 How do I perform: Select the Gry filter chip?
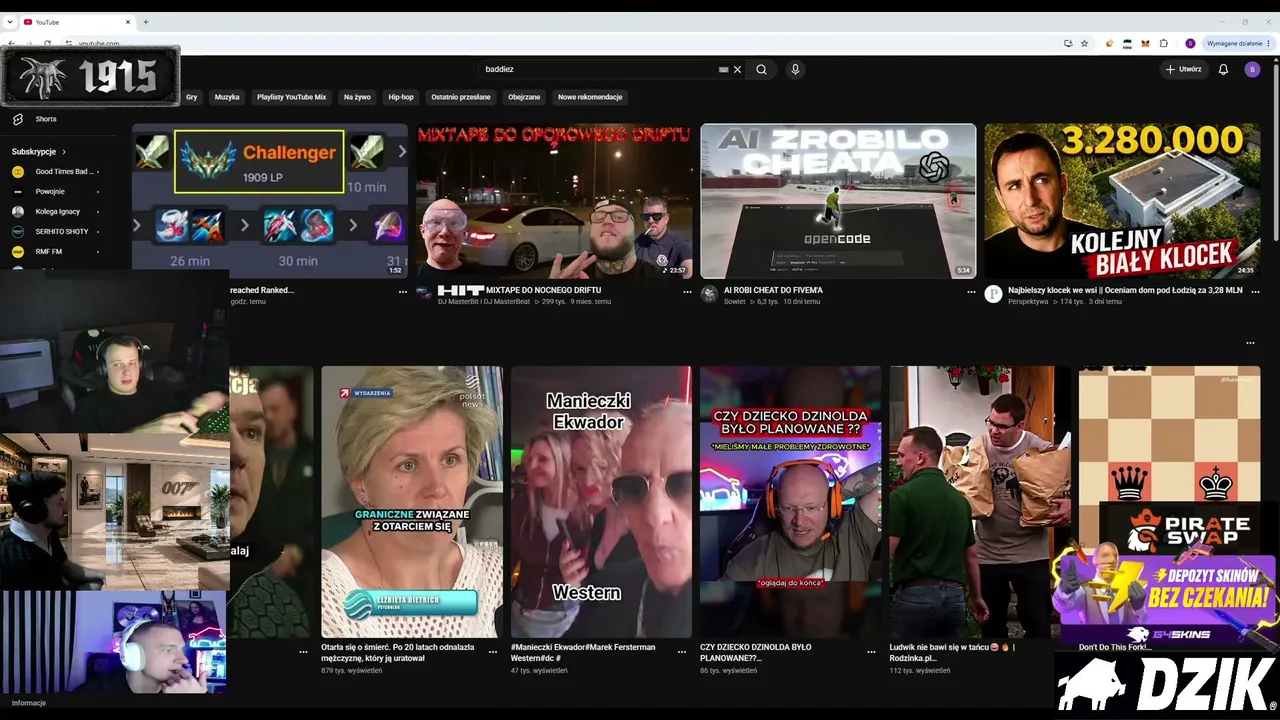pos(192,97)
